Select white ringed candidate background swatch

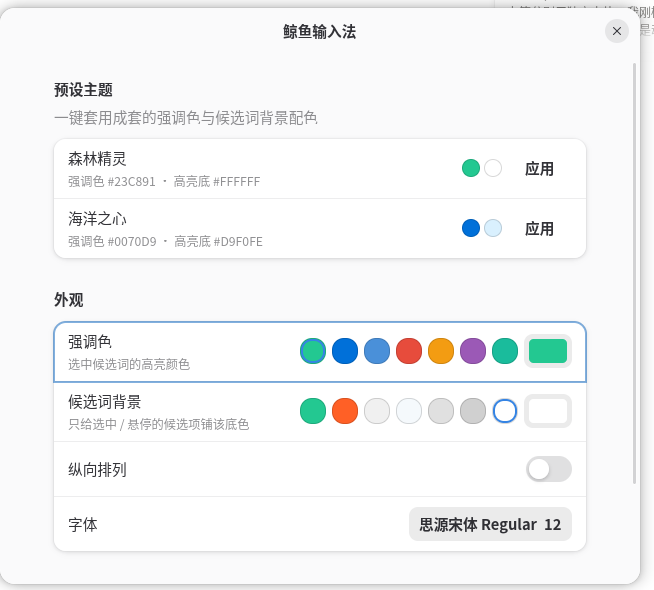(505, 411)
